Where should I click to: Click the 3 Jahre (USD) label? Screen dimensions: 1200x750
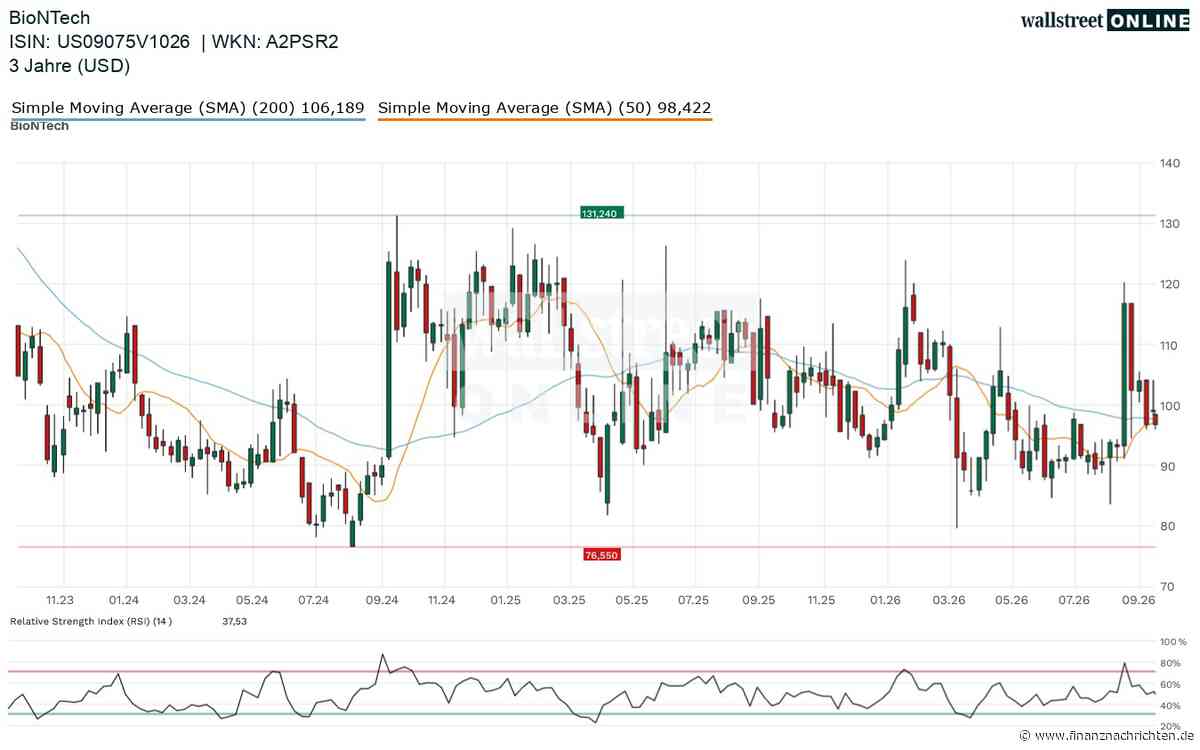[70, 66]
